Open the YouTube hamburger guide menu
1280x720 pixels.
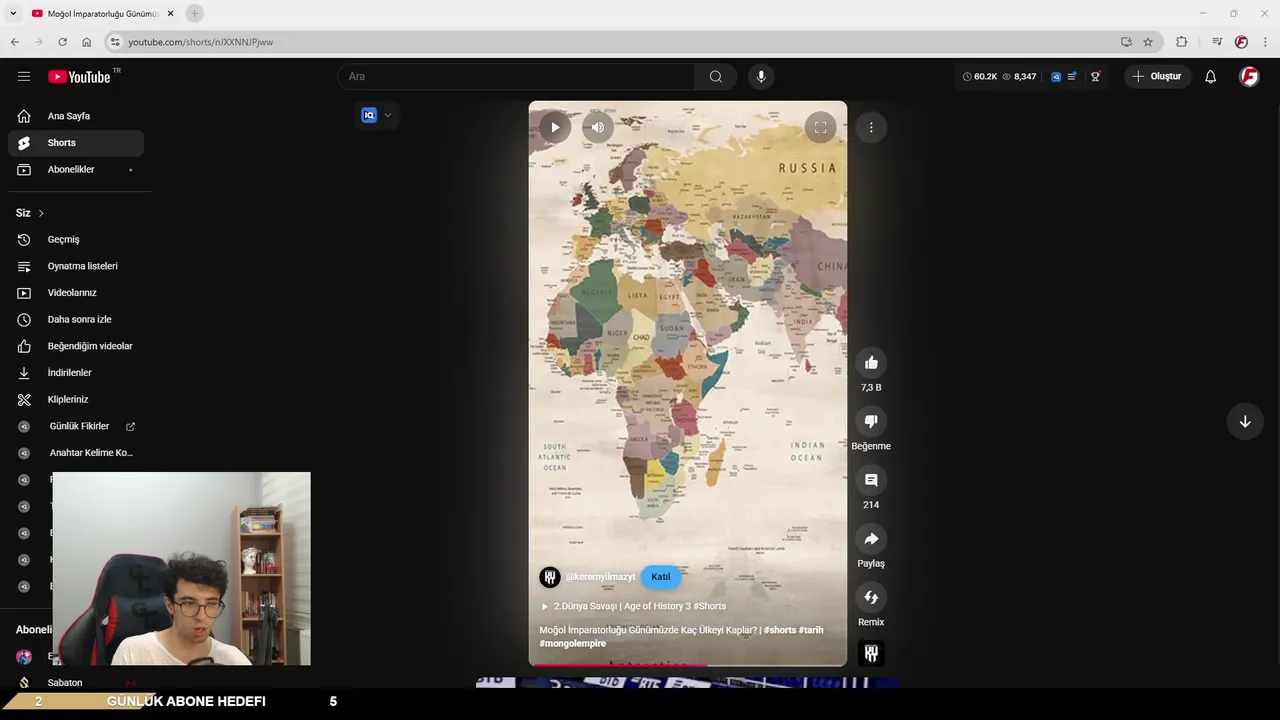(x=24, y=76)
